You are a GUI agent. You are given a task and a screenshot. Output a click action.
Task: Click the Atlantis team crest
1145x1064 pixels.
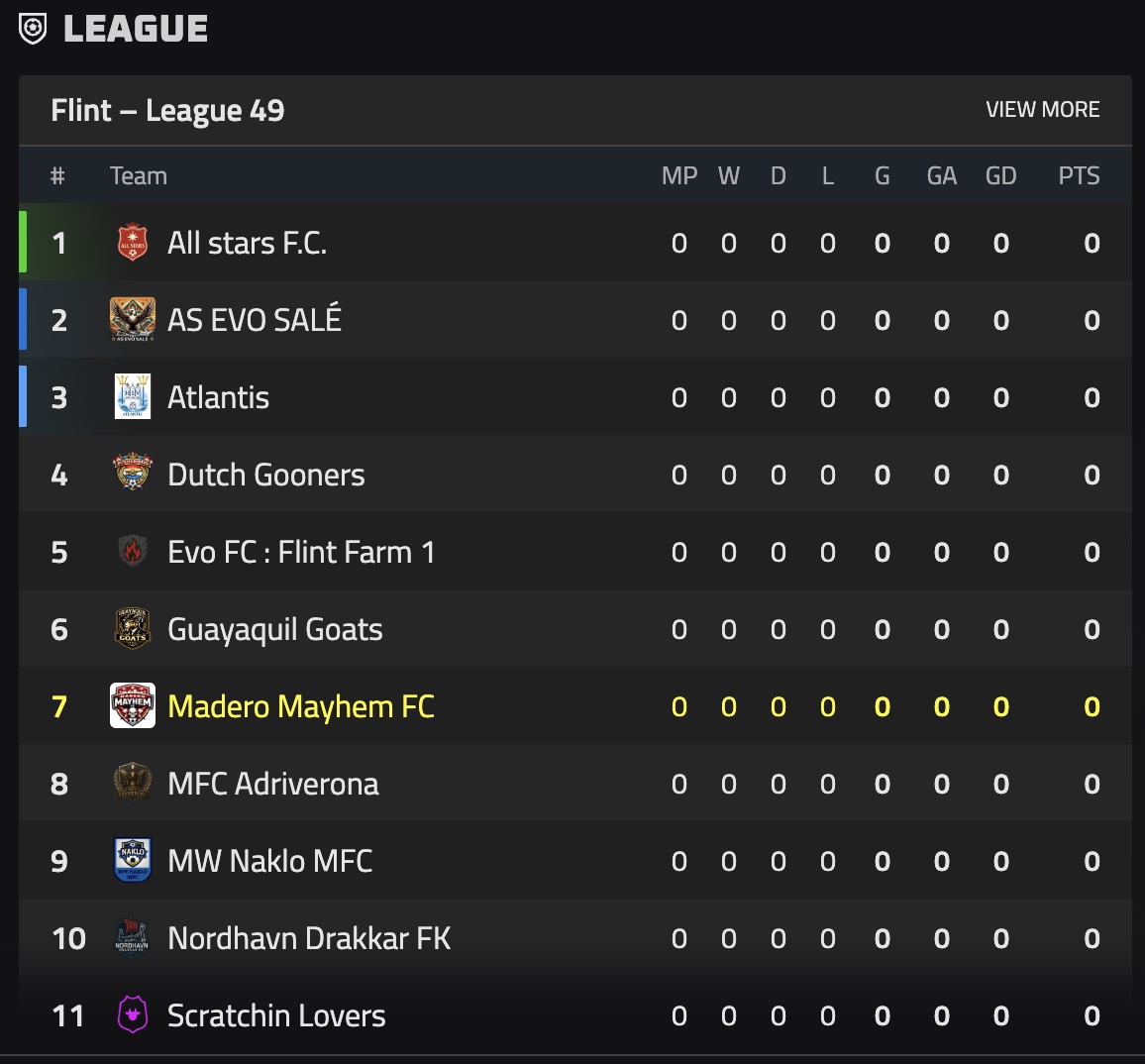pyautogui.click(x=133, y=397)
